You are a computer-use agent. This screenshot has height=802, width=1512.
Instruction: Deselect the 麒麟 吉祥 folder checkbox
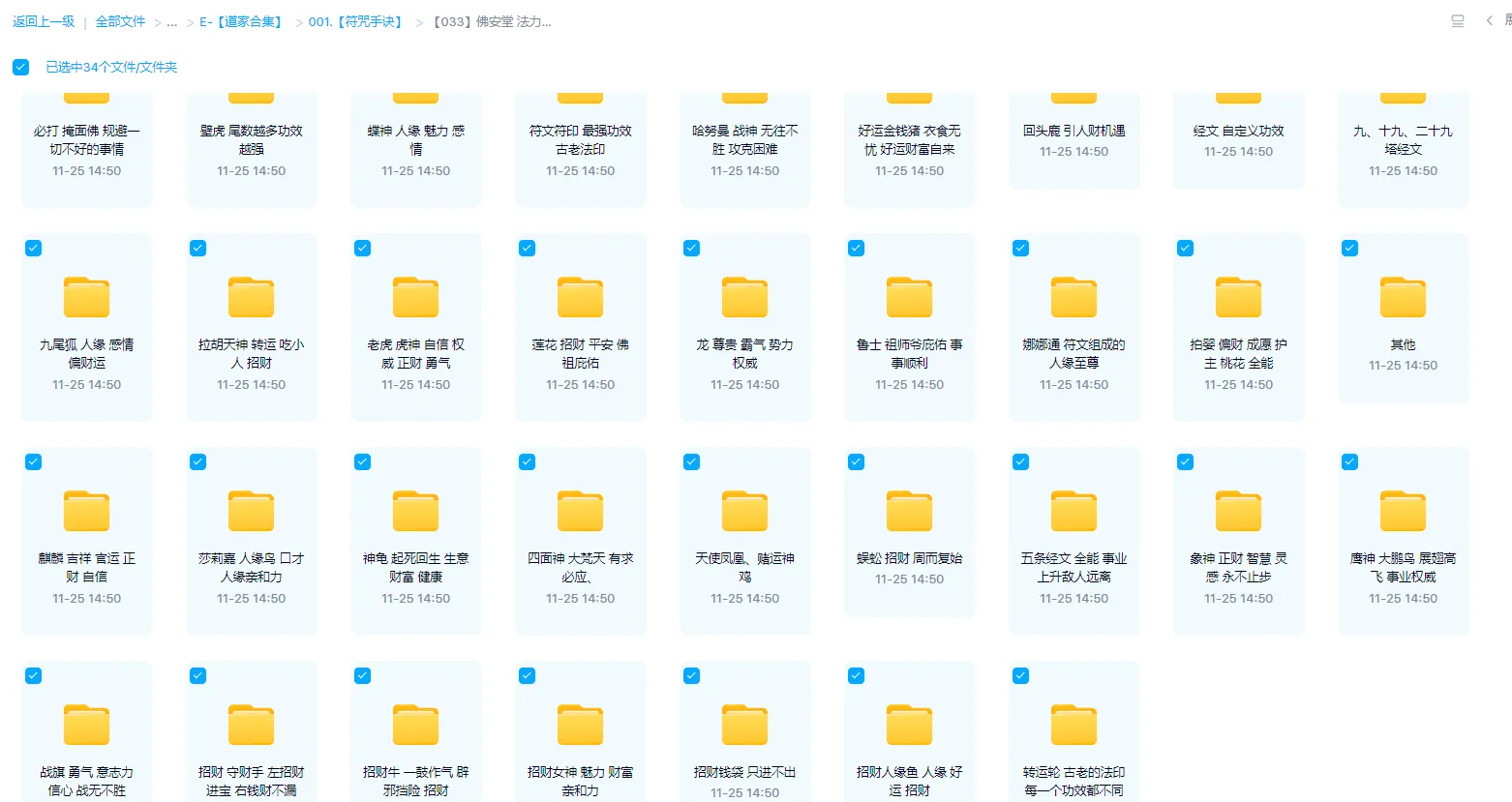(33, 461)
